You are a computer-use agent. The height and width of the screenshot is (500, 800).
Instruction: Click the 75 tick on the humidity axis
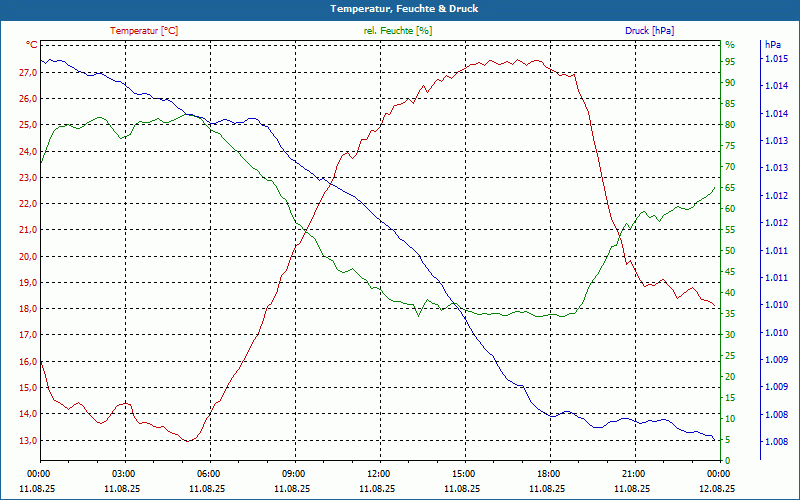tap(730, 146)
